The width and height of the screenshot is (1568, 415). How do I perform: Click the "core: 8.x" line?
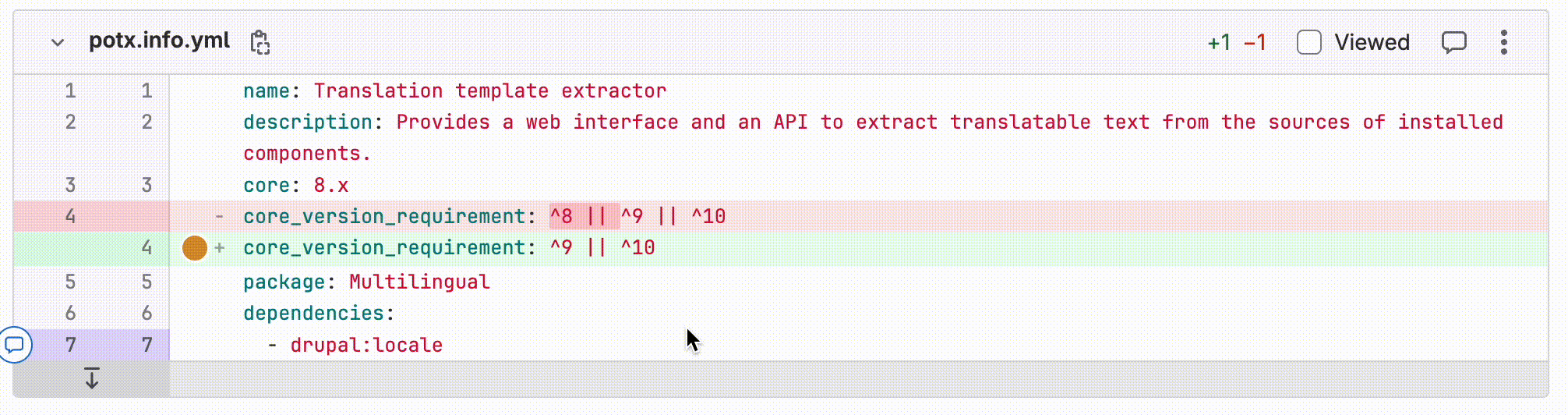295,186
